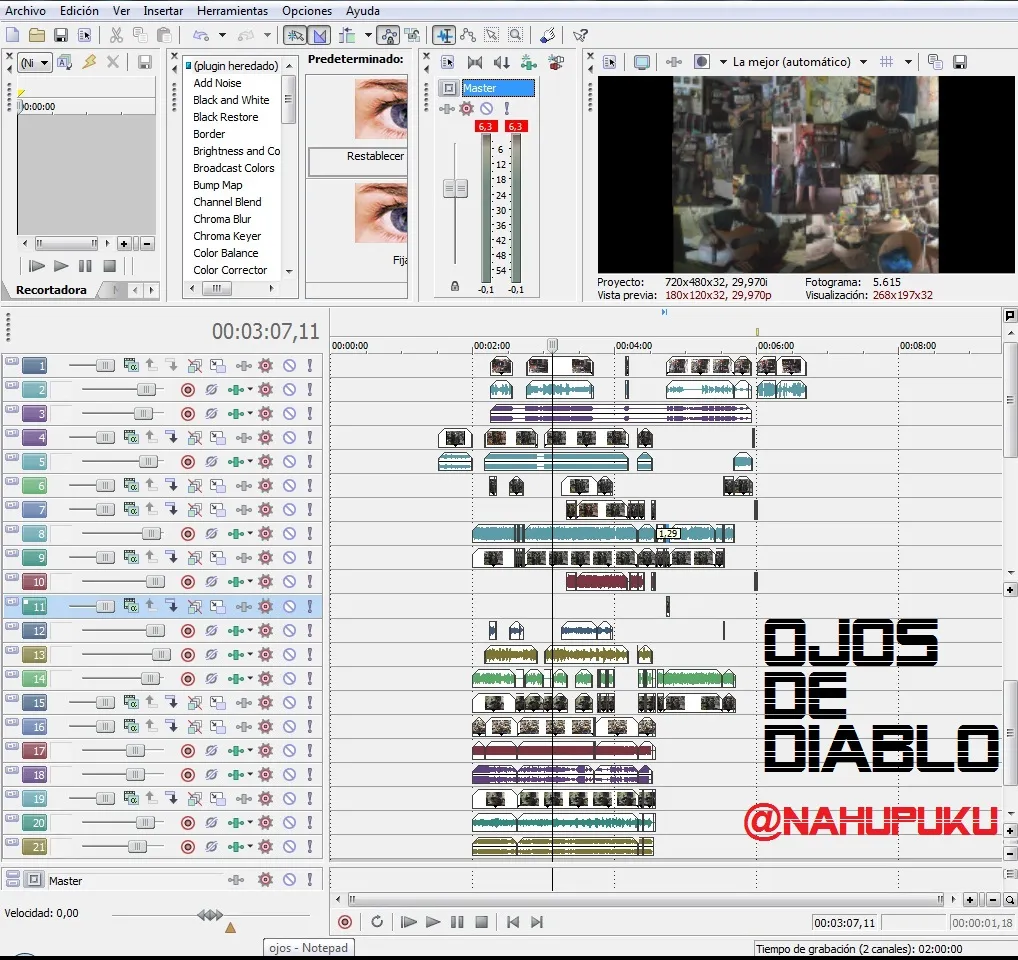Image resolution: width=1018 pixels, height=960 pixels.
Task: Open the undo history dropdown arrow
Action: [x=222, y=35]
